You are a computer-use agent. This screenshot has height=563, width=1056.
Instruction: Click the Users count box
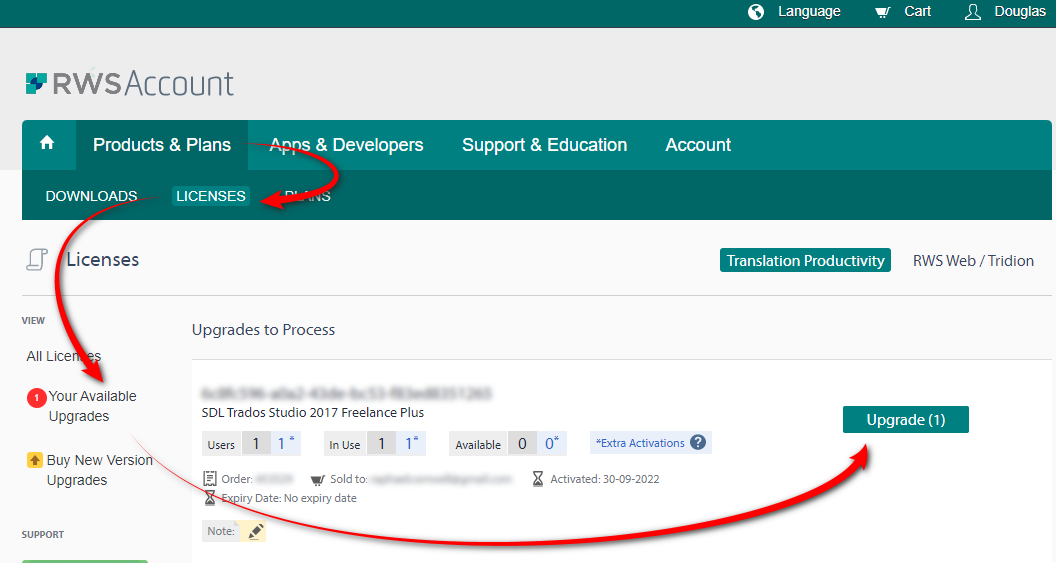point(255,444)
